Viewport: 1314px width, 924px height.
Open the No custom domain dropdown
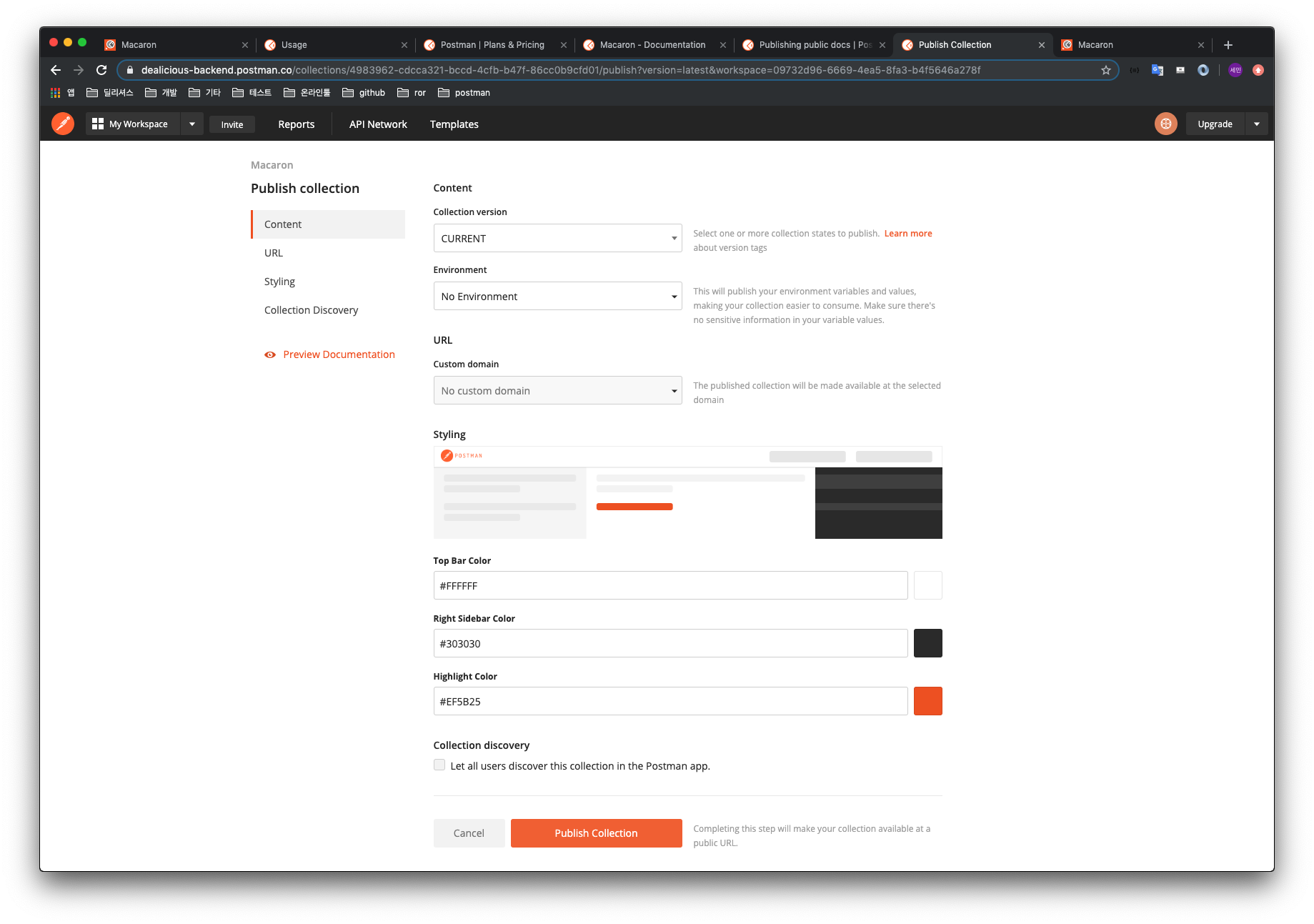557,390
